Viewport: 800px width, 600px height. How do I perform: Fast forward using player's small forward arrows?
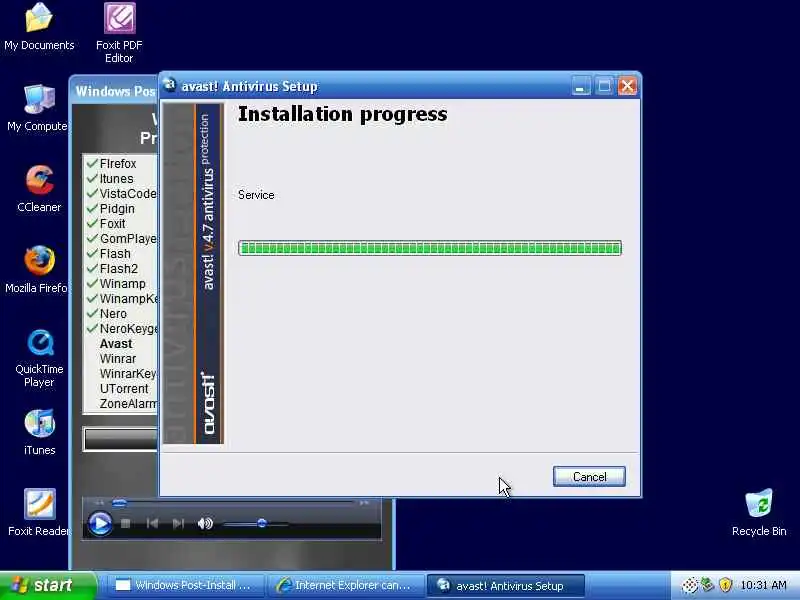point(364,503)
